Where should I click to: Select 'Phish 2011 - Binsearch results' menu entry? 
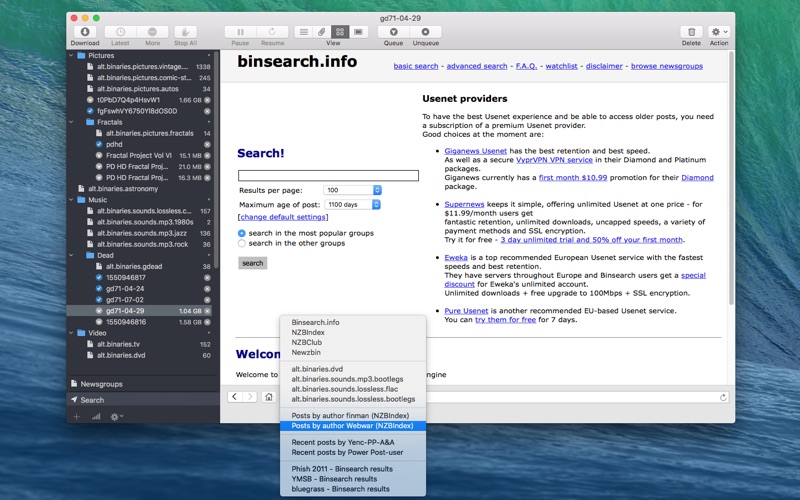[353, 469]
